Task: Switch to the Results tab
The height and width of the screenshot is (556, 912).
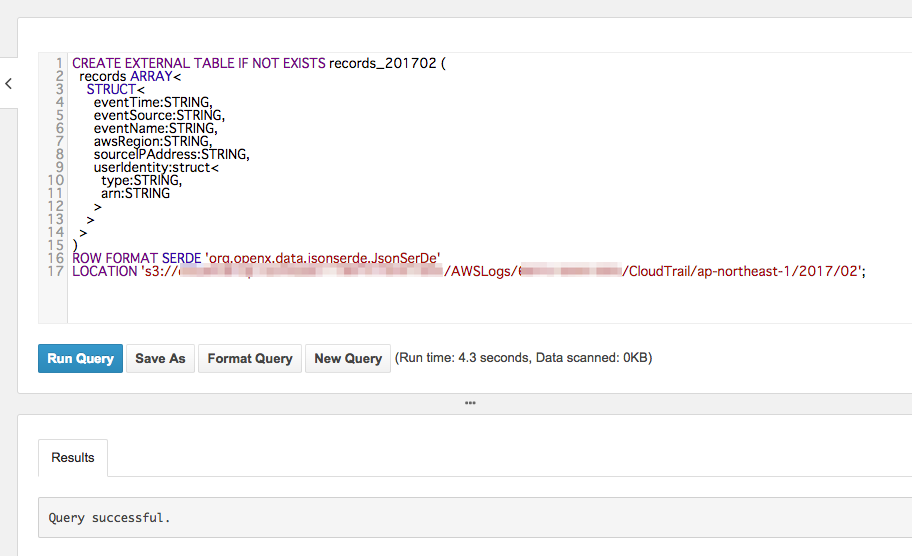Action: pos(73,457)
